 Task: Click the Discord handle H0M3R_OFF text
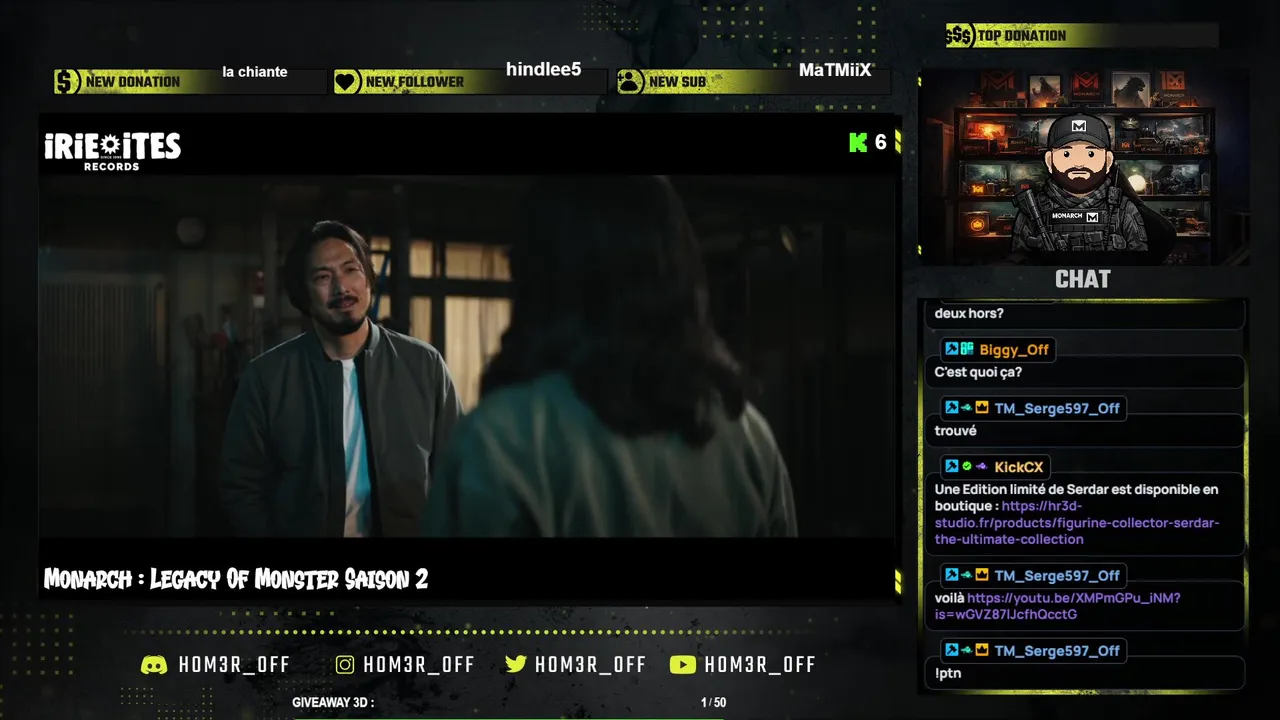(x=234, y=665)
